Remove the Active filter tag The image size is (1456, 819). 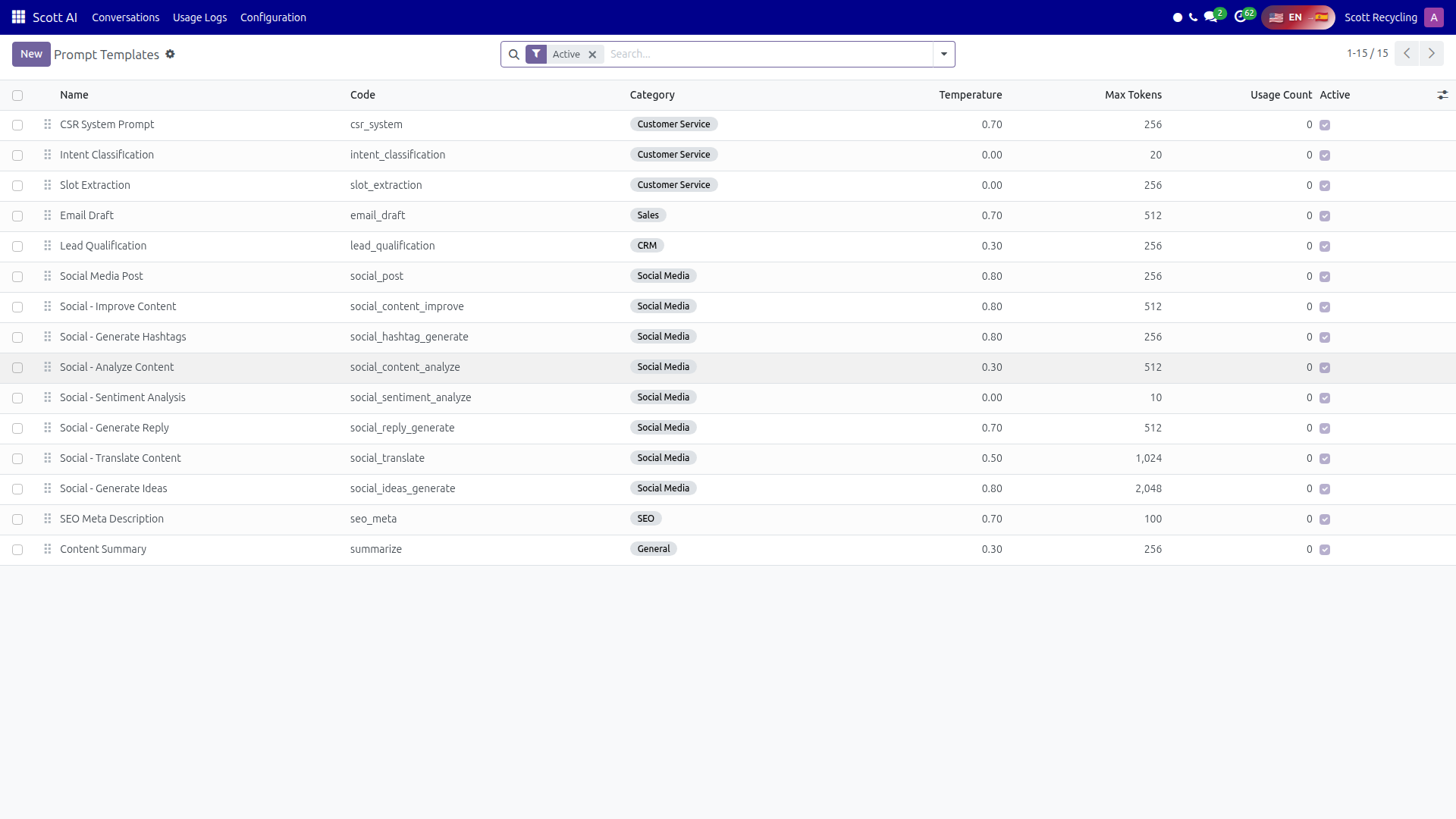(x=592, y=55)
